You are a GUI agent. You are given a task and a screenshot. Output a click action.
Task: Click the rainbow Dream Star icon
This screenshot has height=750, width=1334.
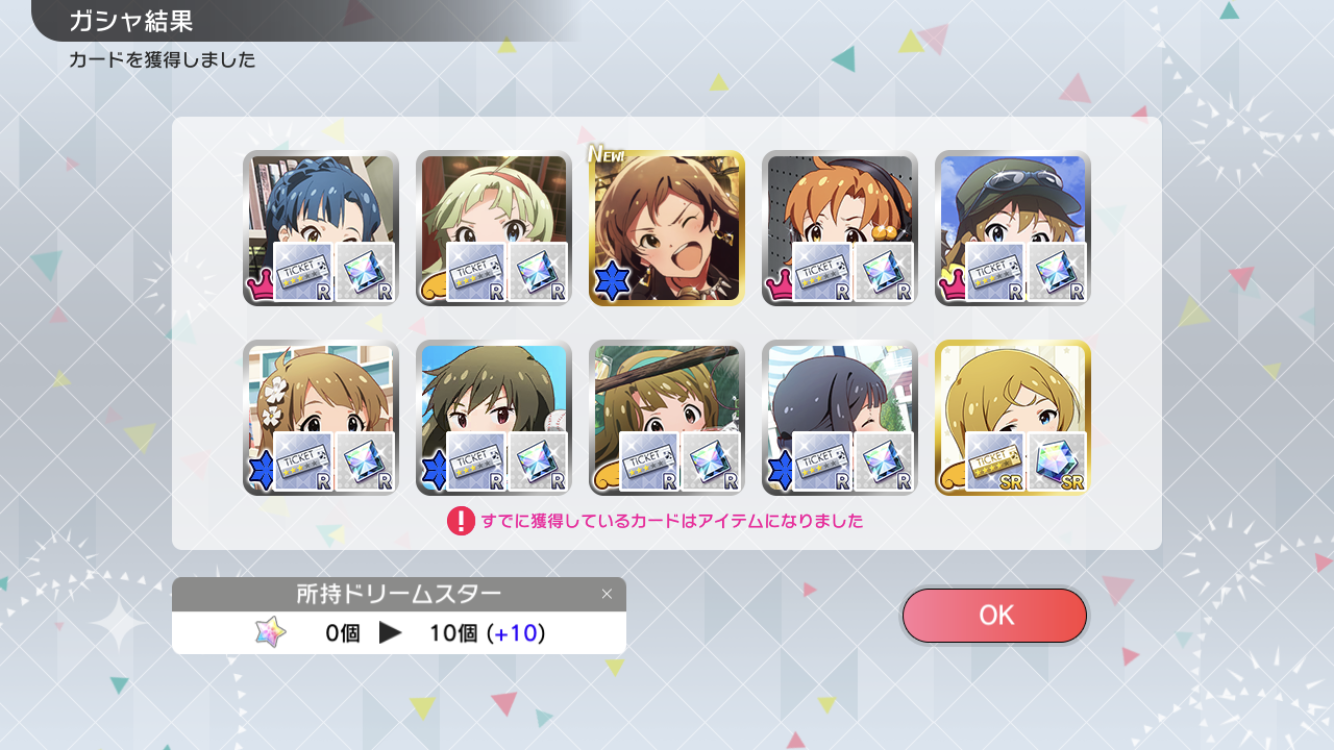pyautogui.click(x=270, y=632)
